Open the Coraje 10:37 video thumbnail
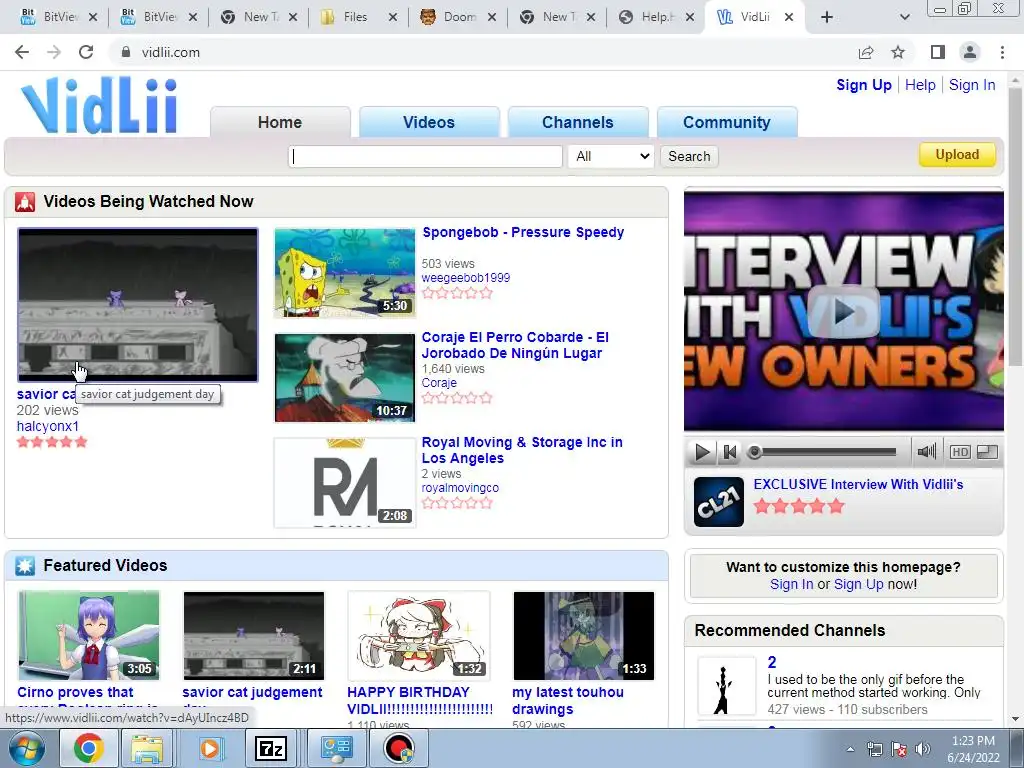Image resolution: width=1024 pixels, height=768 pixels. [345, 377]
